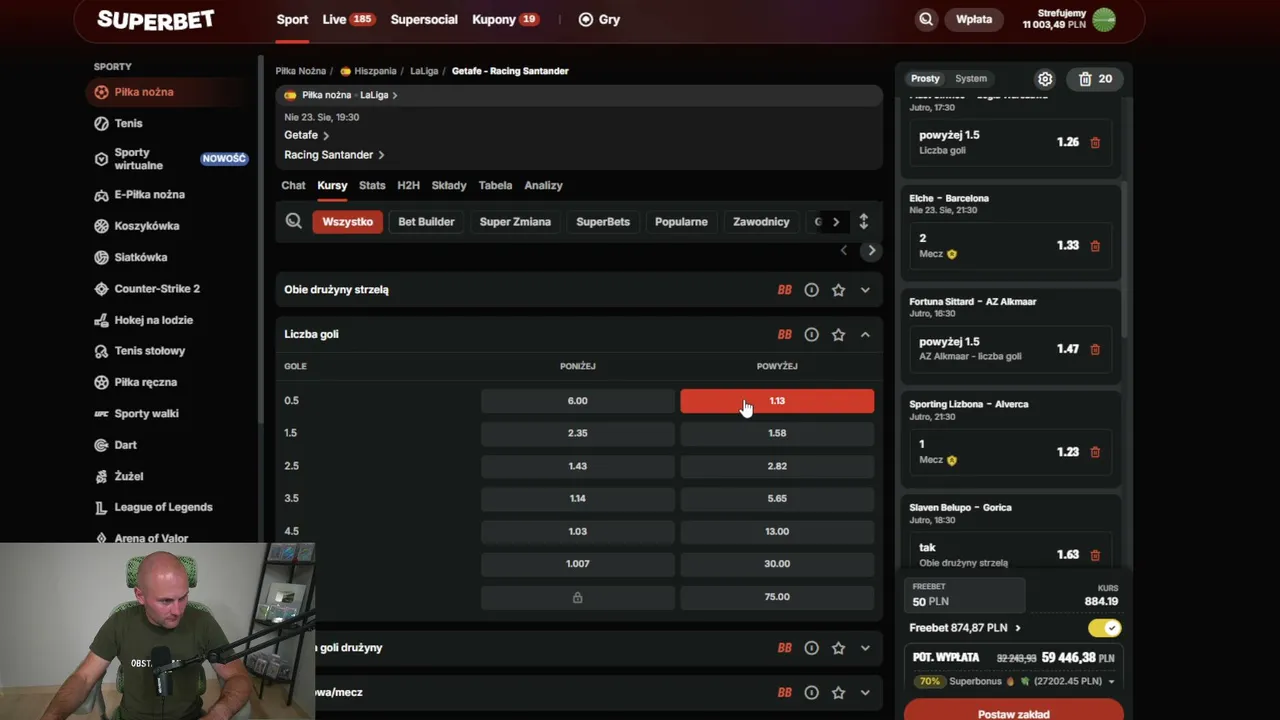This screenshot has height=720, width=1280.
Task: Choose Hokej na lodzie in the sidebar
Action: click(x=154, y=320)
